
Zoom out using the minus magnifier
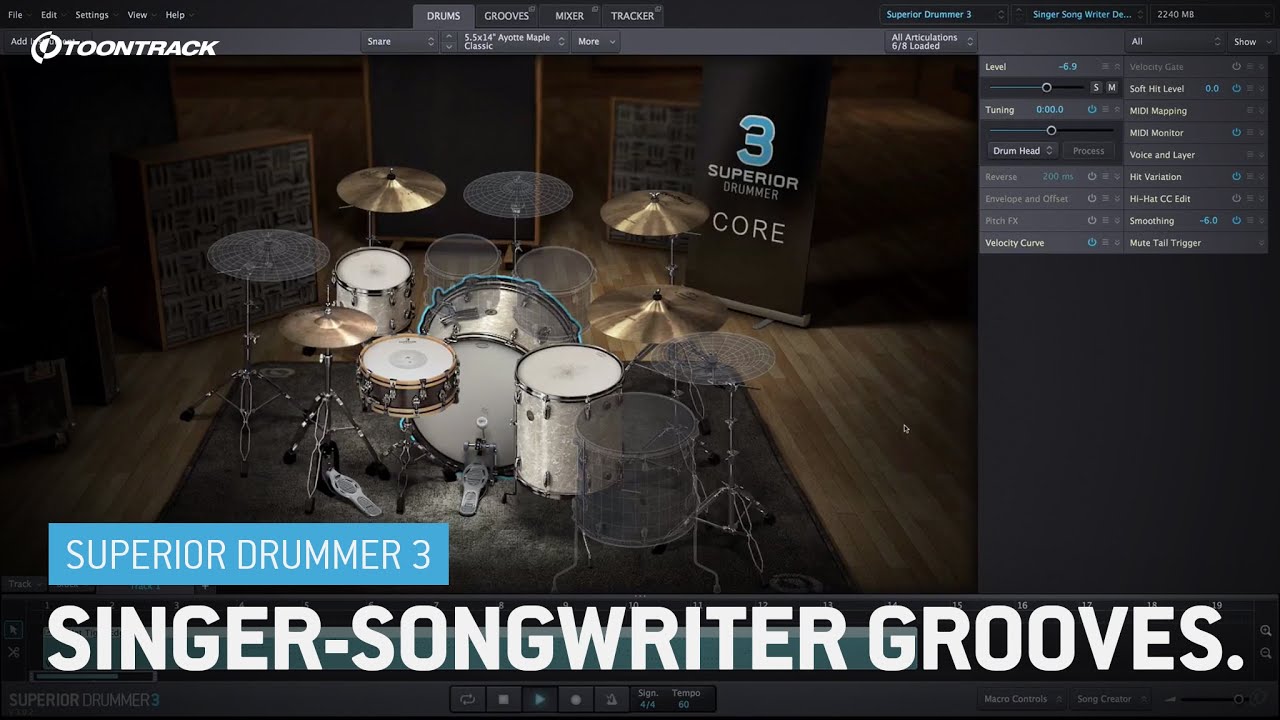pos(1266,652)
